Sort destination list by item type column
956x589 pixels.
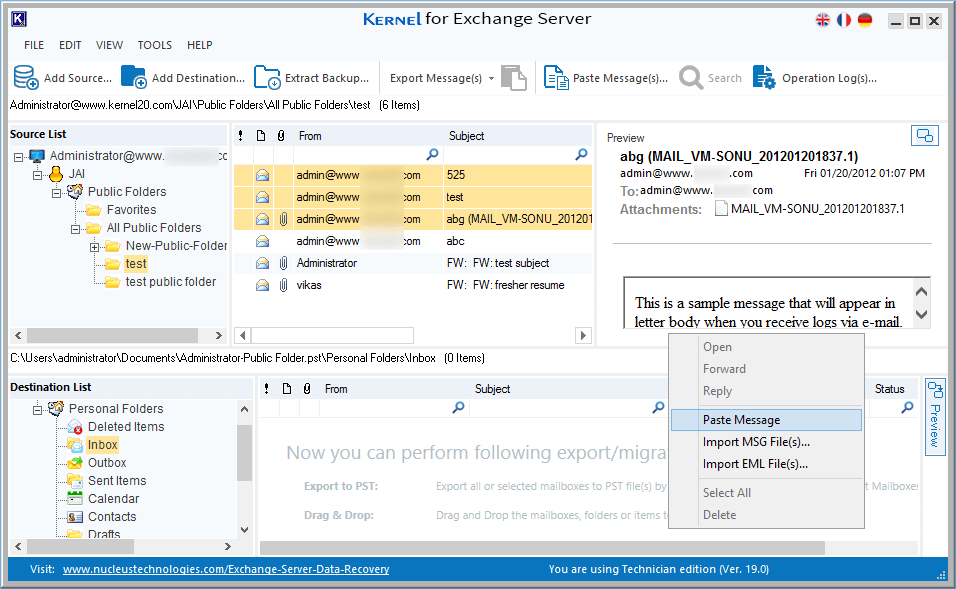coord(287,389)
